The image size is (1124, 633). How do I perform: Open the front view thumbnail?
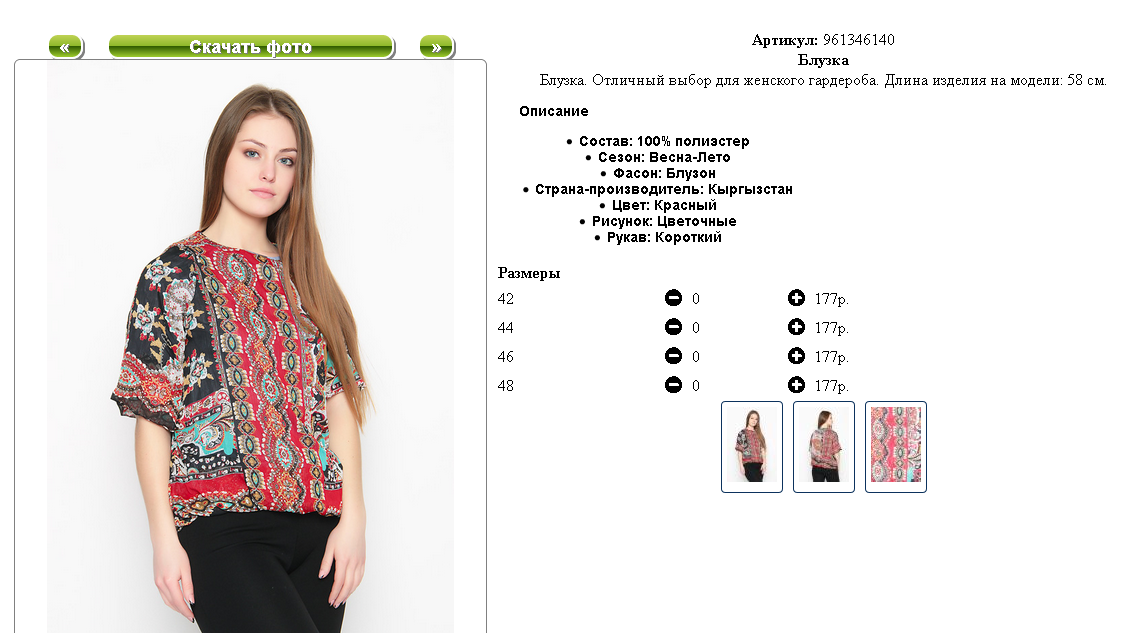[x=751, y=447]
